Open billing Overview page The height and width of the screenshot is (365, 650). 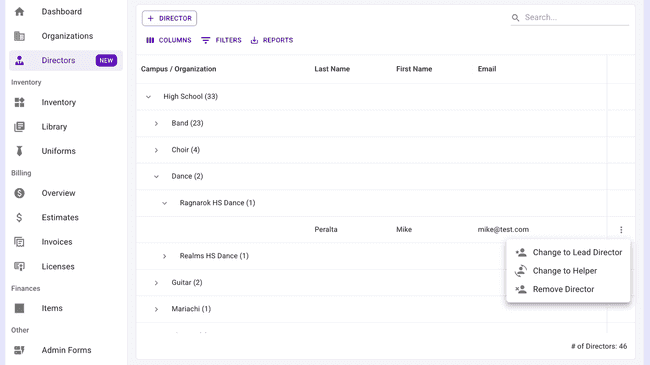coord(66,193)
